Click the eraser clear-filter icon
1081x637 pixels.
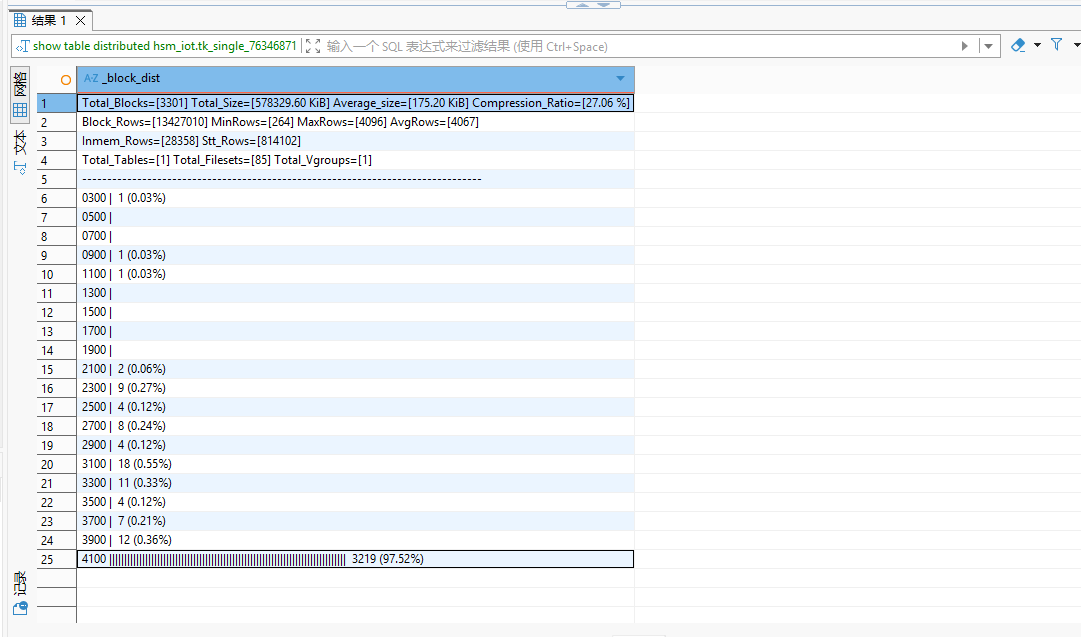[1018, 45]
